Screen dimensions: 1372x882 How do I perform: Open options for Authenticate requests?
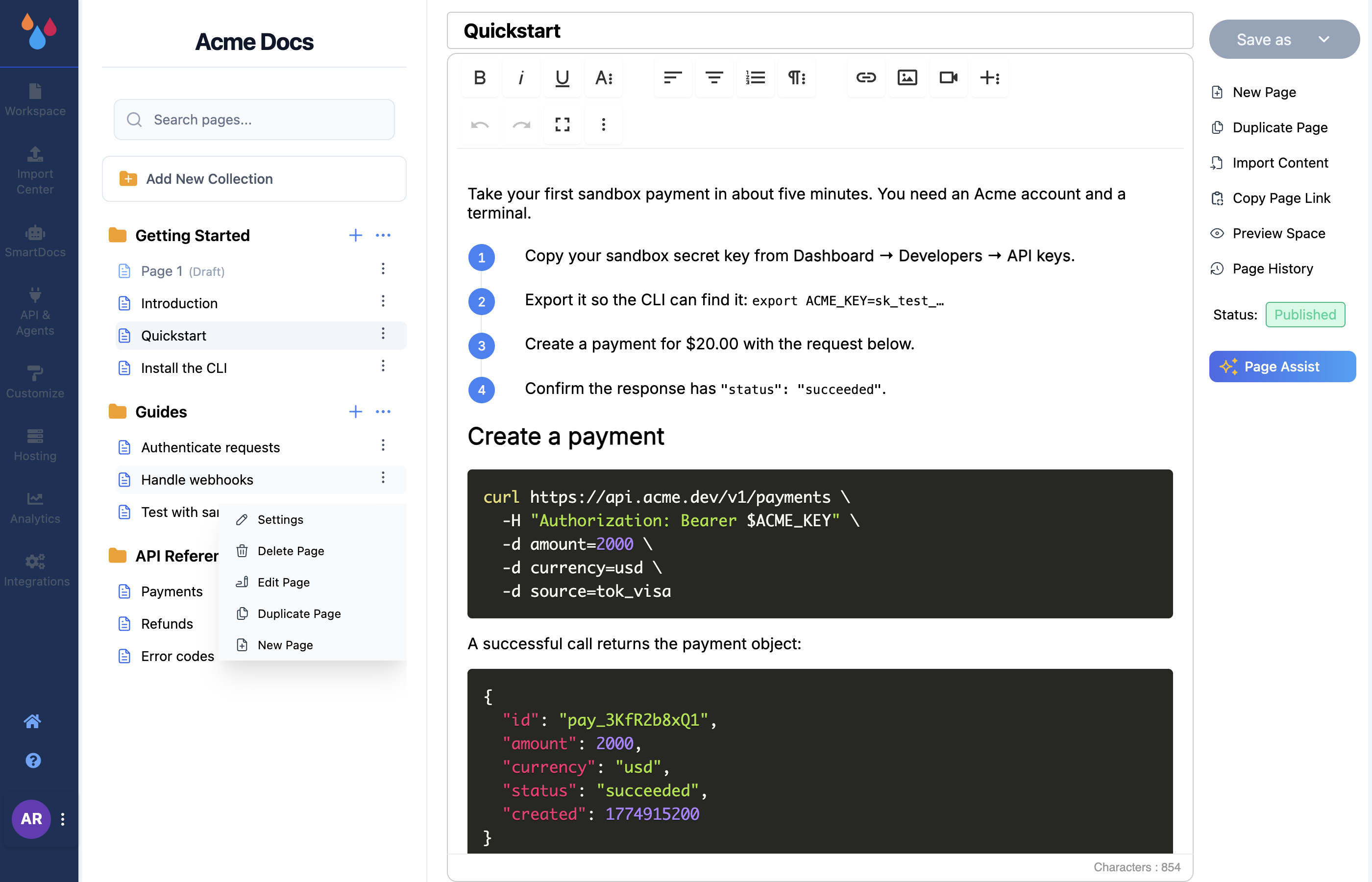pyautogui.click(x=383, y=445)
